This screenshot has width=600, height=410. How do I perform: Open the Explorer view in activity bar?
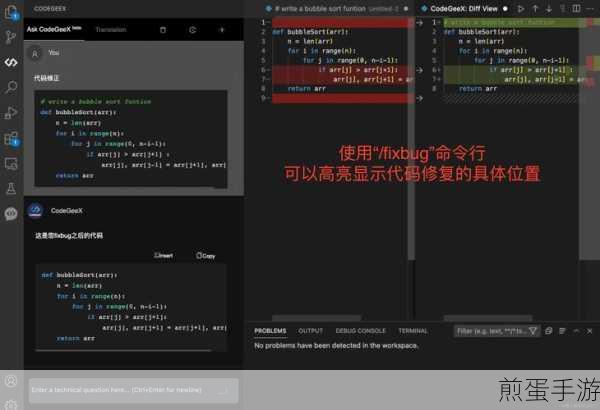click(11, 13)
